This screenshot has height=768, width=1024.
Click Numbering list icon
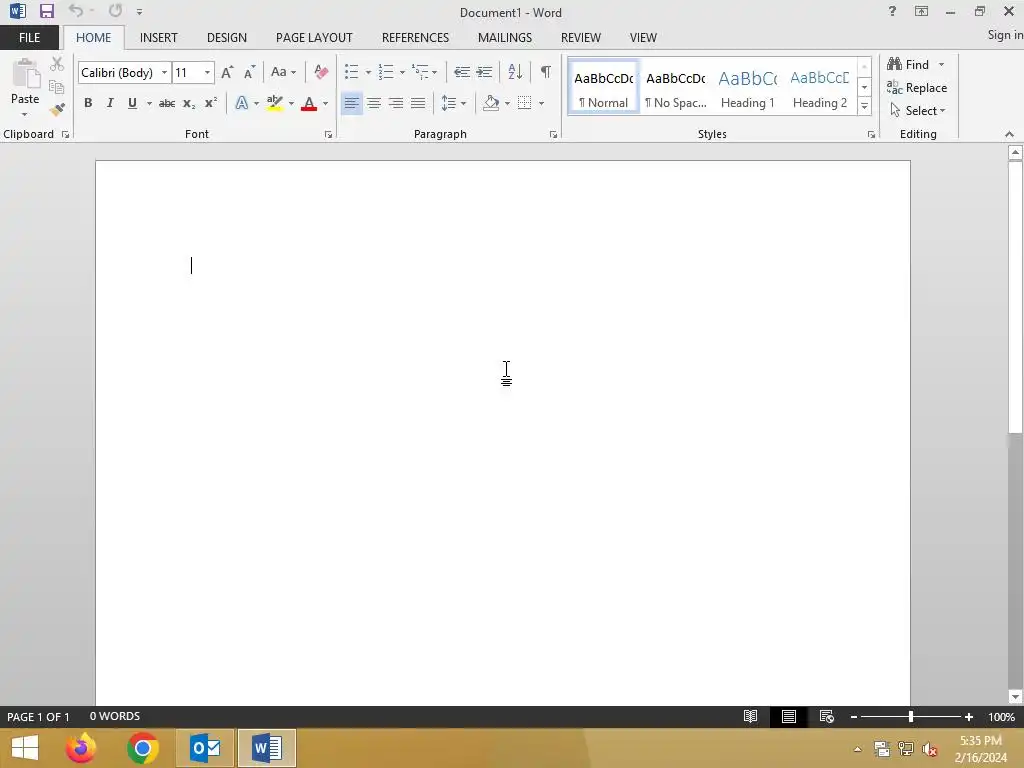(x=386, y=72)
